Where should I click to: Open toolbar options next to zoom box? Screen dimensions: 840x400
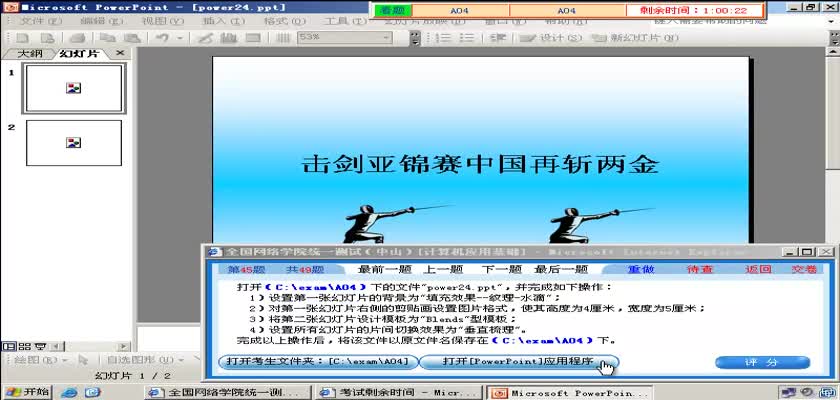point(415,38)
